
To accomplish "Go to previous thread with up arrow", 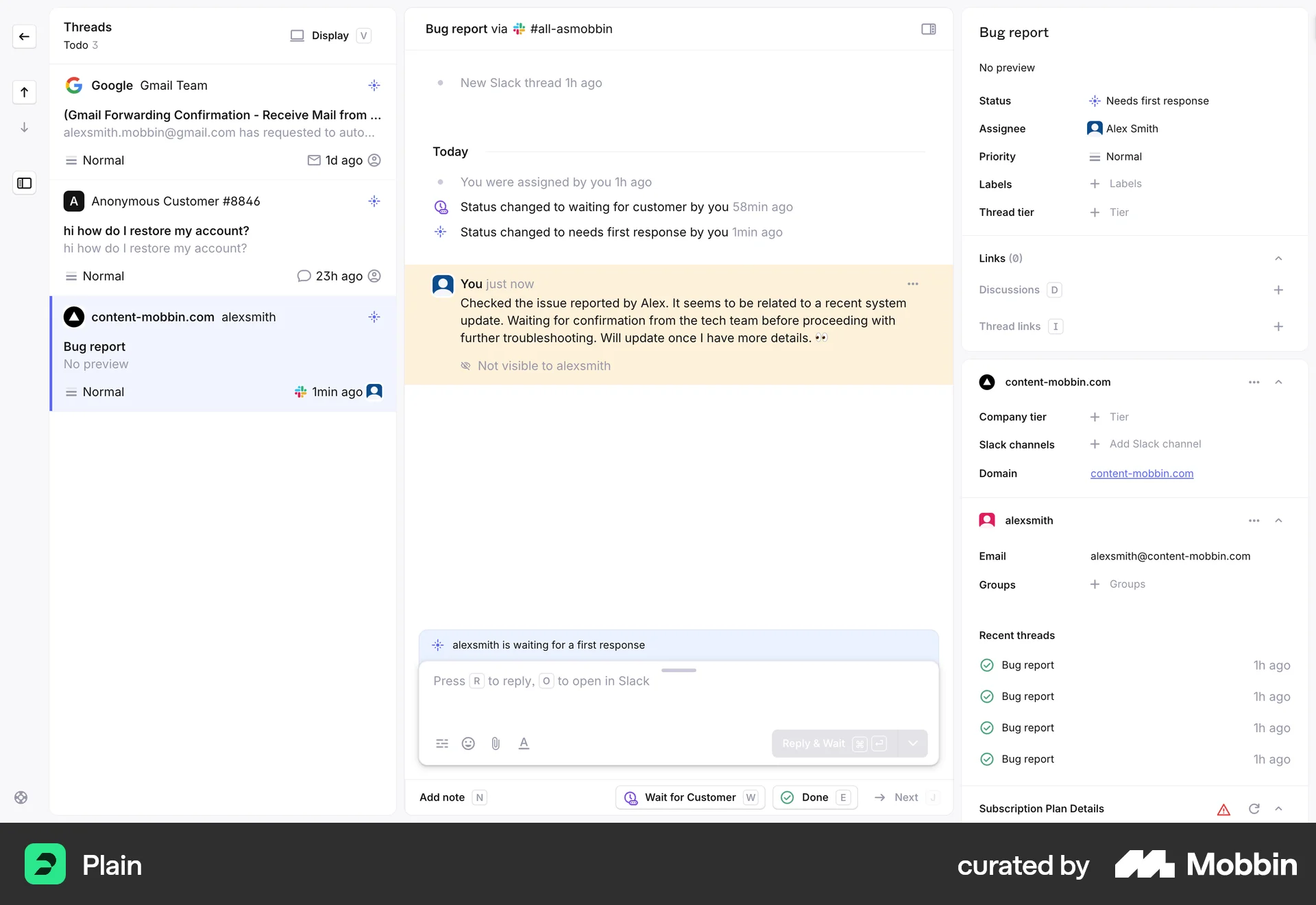I will 25,93.
